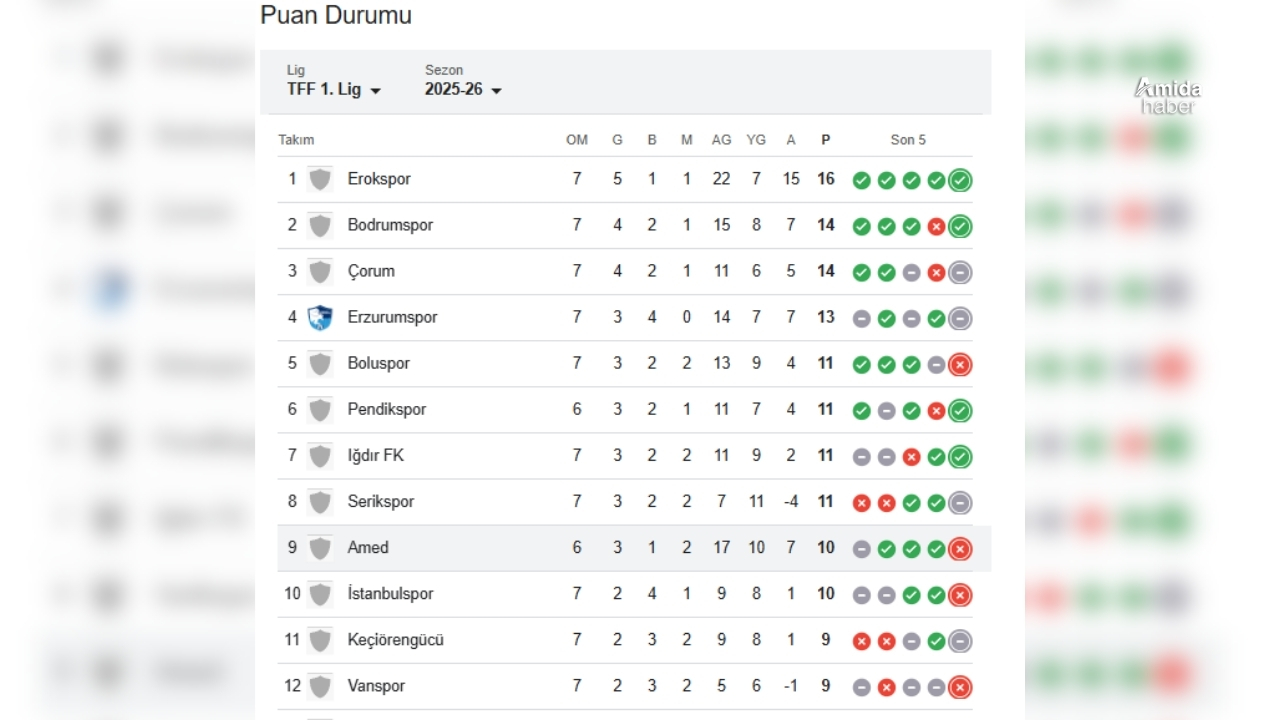
Task: Click Çorum's most recent draw icon
Action: 960,272
